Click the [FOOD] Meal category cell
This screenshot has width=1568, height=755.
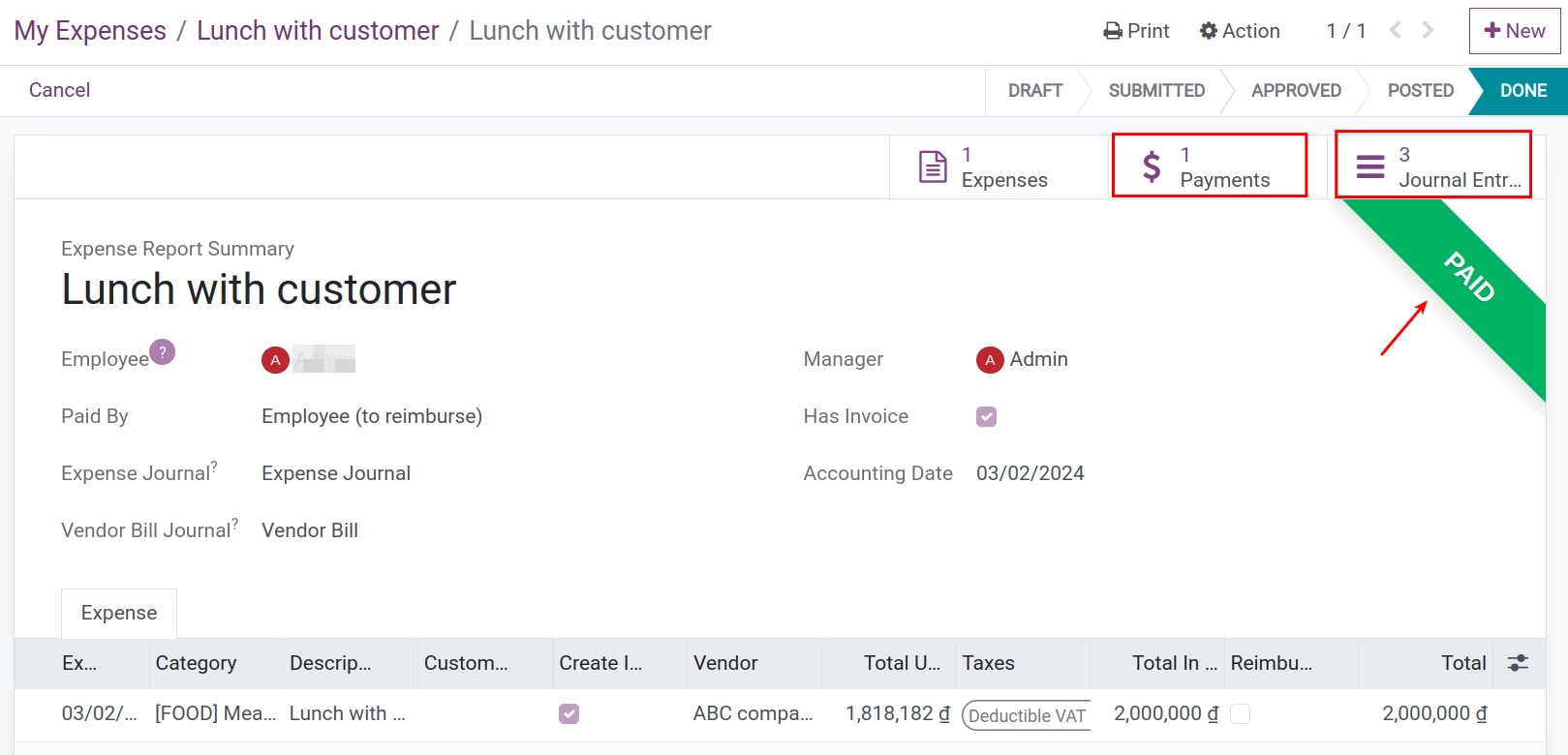click(216, 713)
